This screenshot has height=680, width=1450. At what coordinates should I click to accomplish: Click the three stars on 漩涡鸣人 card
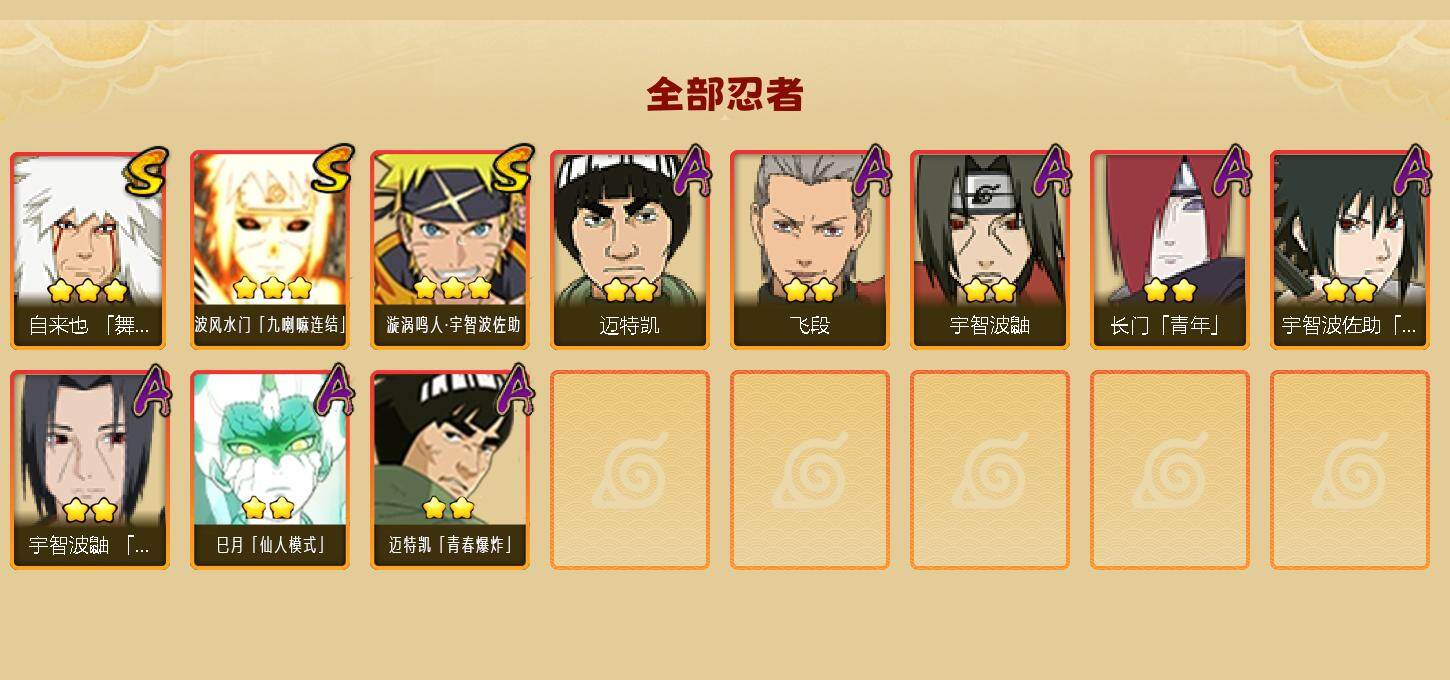coord(452,289)
